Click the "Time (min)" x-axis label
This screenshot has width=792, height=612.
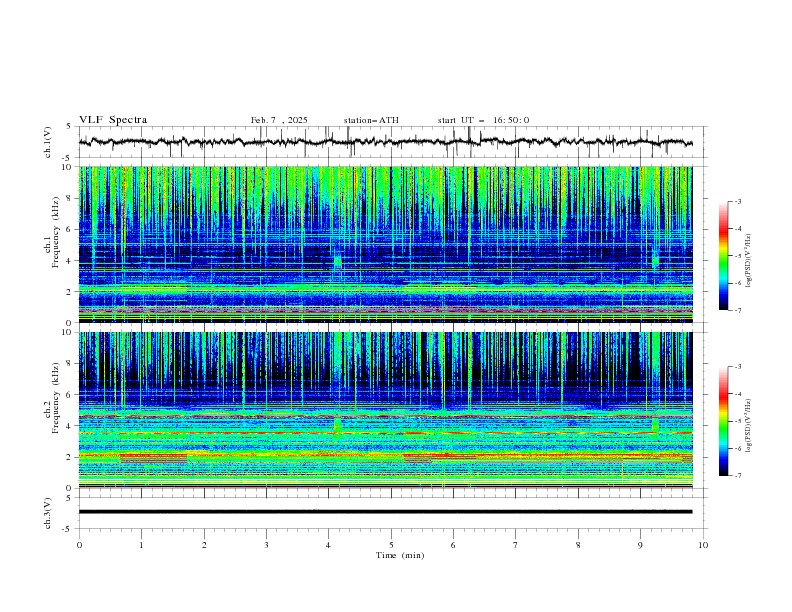click(x=400, y=555)
